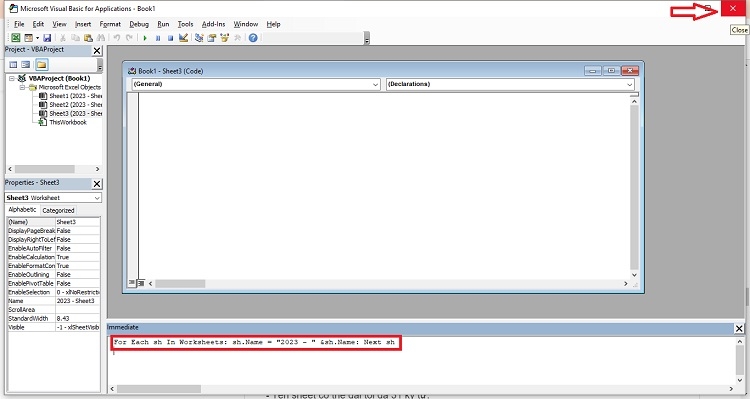The height and width of the screenshot is (399, 750).
Task: Open the Insert menu
Action: click(x=83, y=24)
